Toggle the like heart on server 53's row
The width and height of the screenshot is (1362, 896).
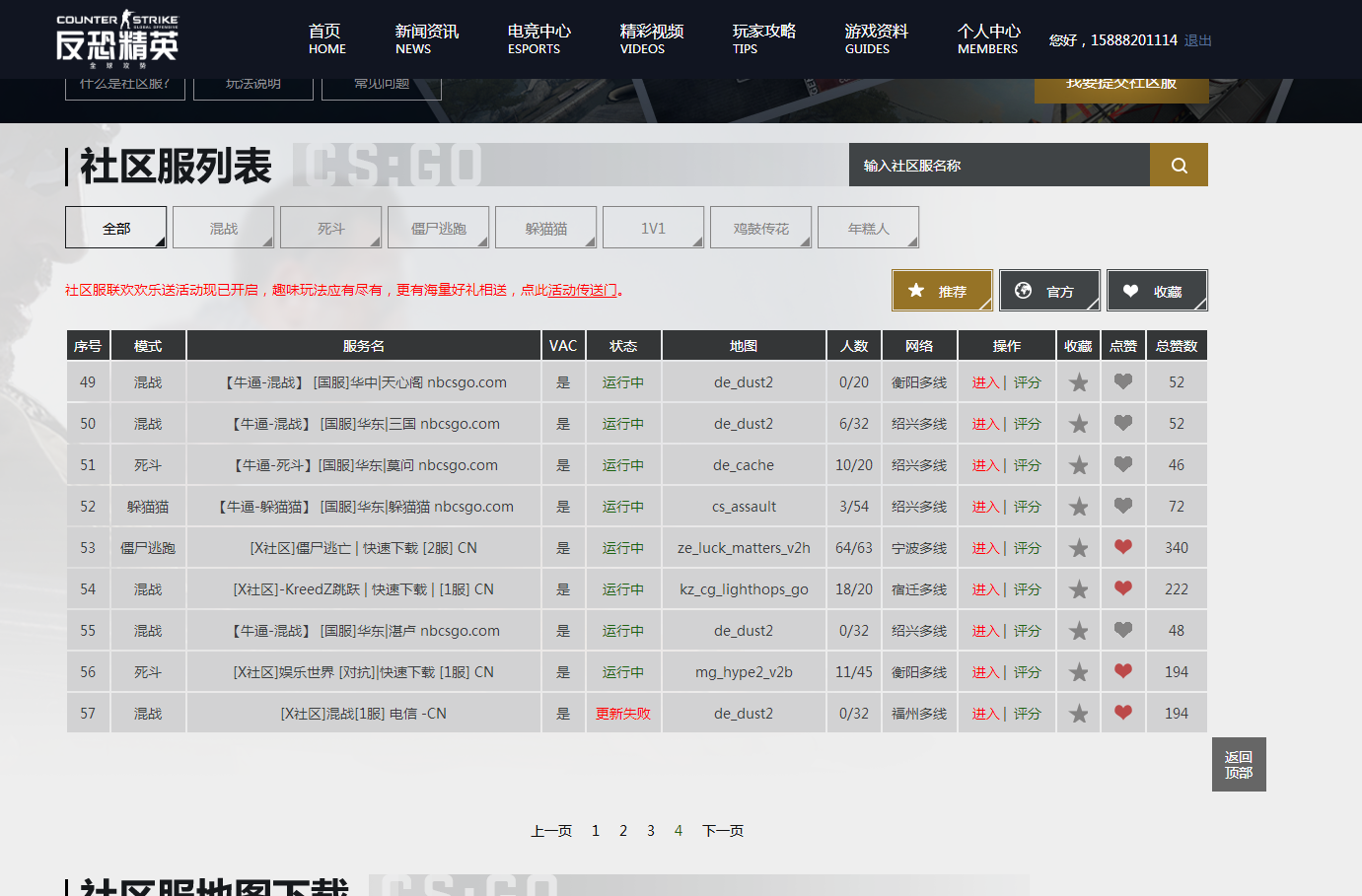[1122, 547]
